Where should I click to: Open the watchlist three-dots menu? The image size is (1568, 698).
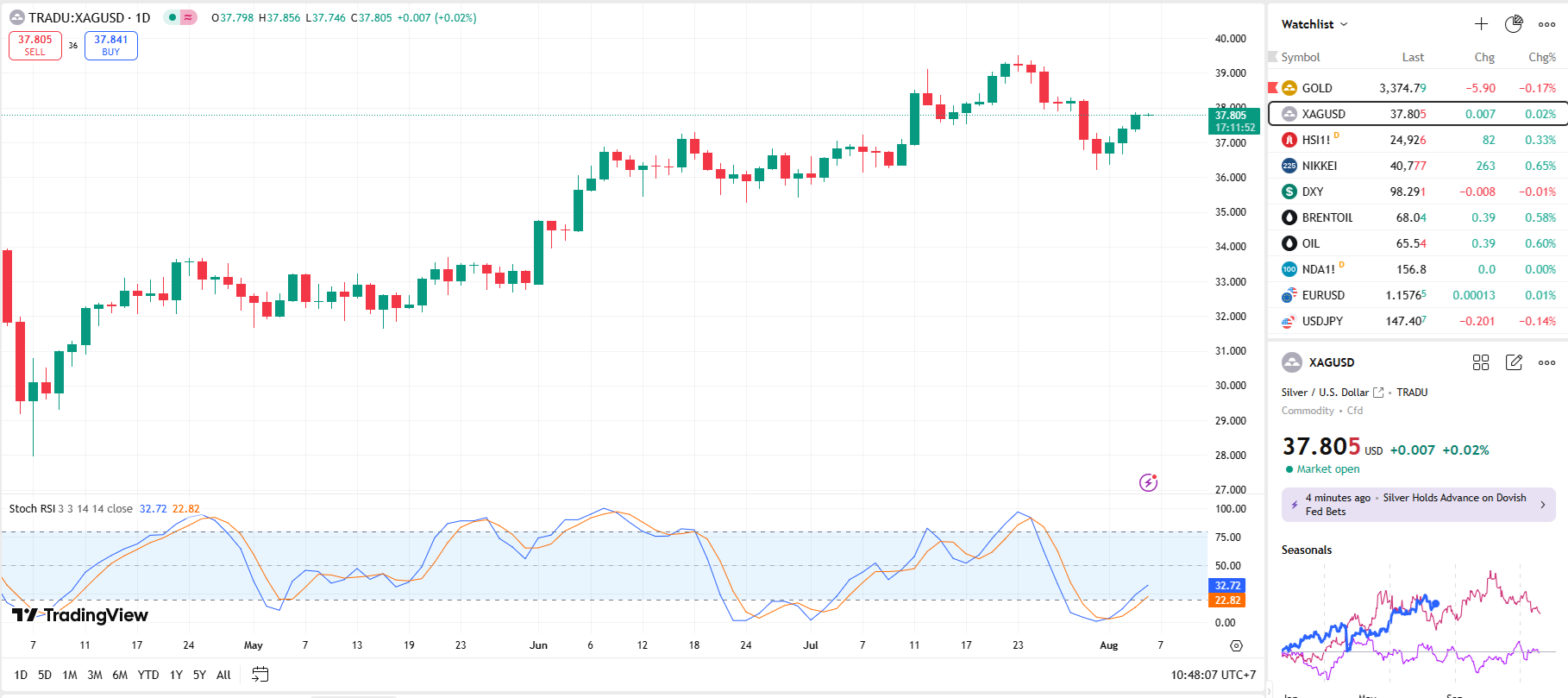[1546, 24]
